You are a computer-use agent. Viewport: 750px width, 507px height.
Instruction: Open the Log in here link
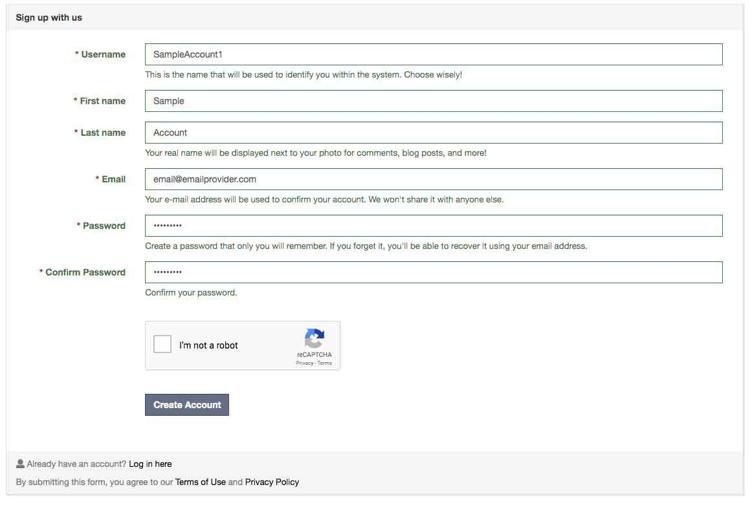coord(150,464)
